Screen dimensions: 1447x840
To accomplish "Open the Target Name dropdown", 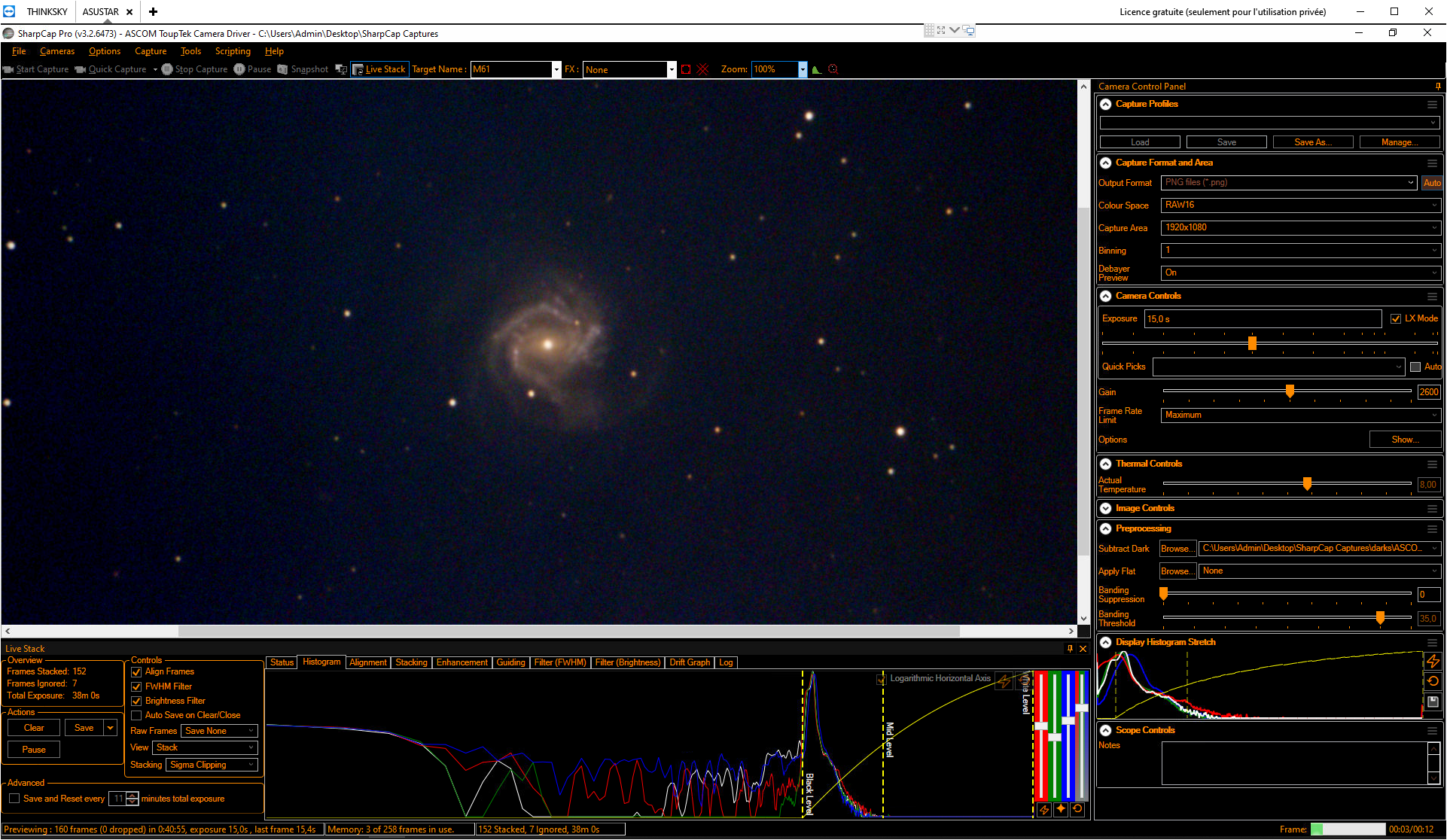I will 556,69.
